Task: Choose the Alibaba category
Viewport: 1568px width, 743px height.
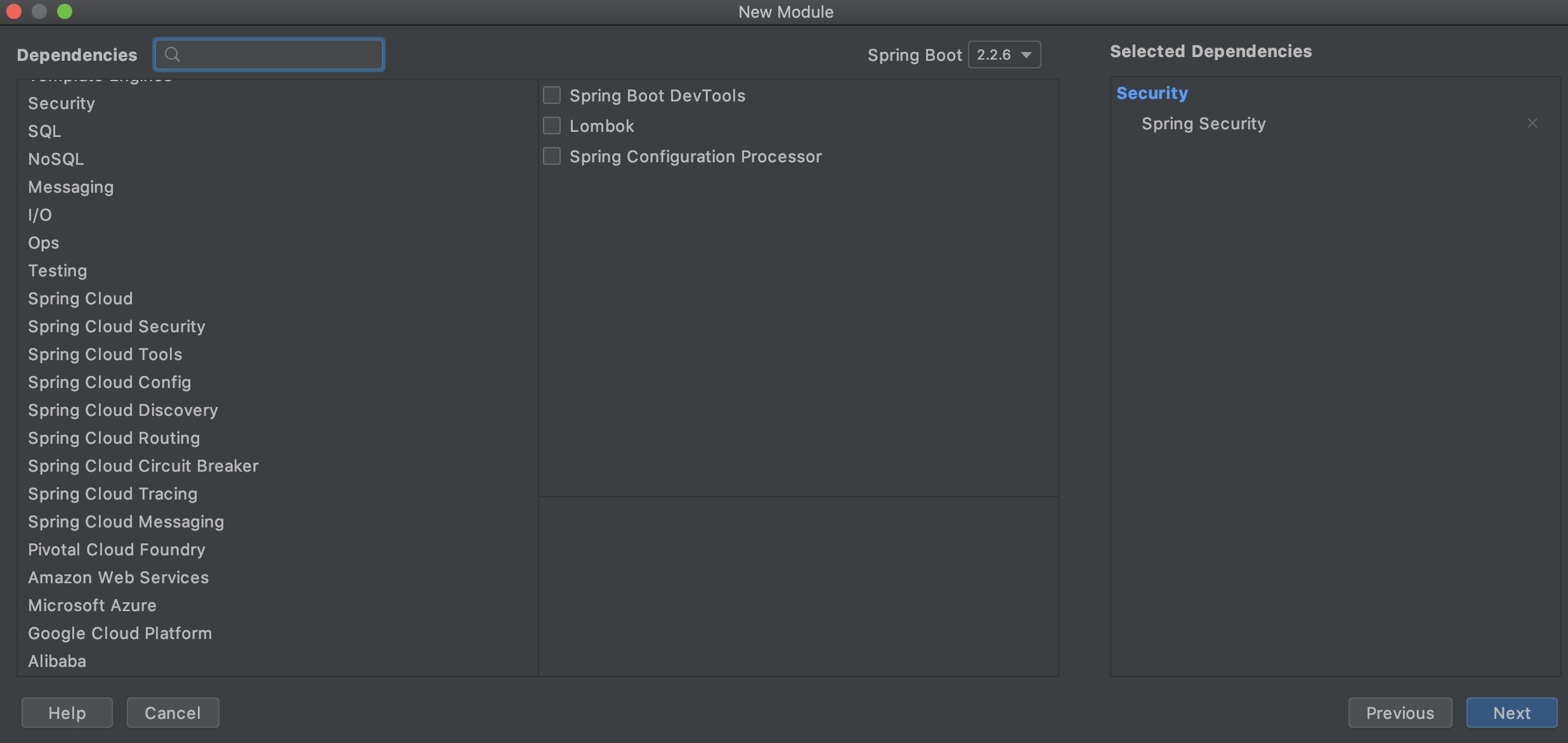Action: (x=57, y=661)
